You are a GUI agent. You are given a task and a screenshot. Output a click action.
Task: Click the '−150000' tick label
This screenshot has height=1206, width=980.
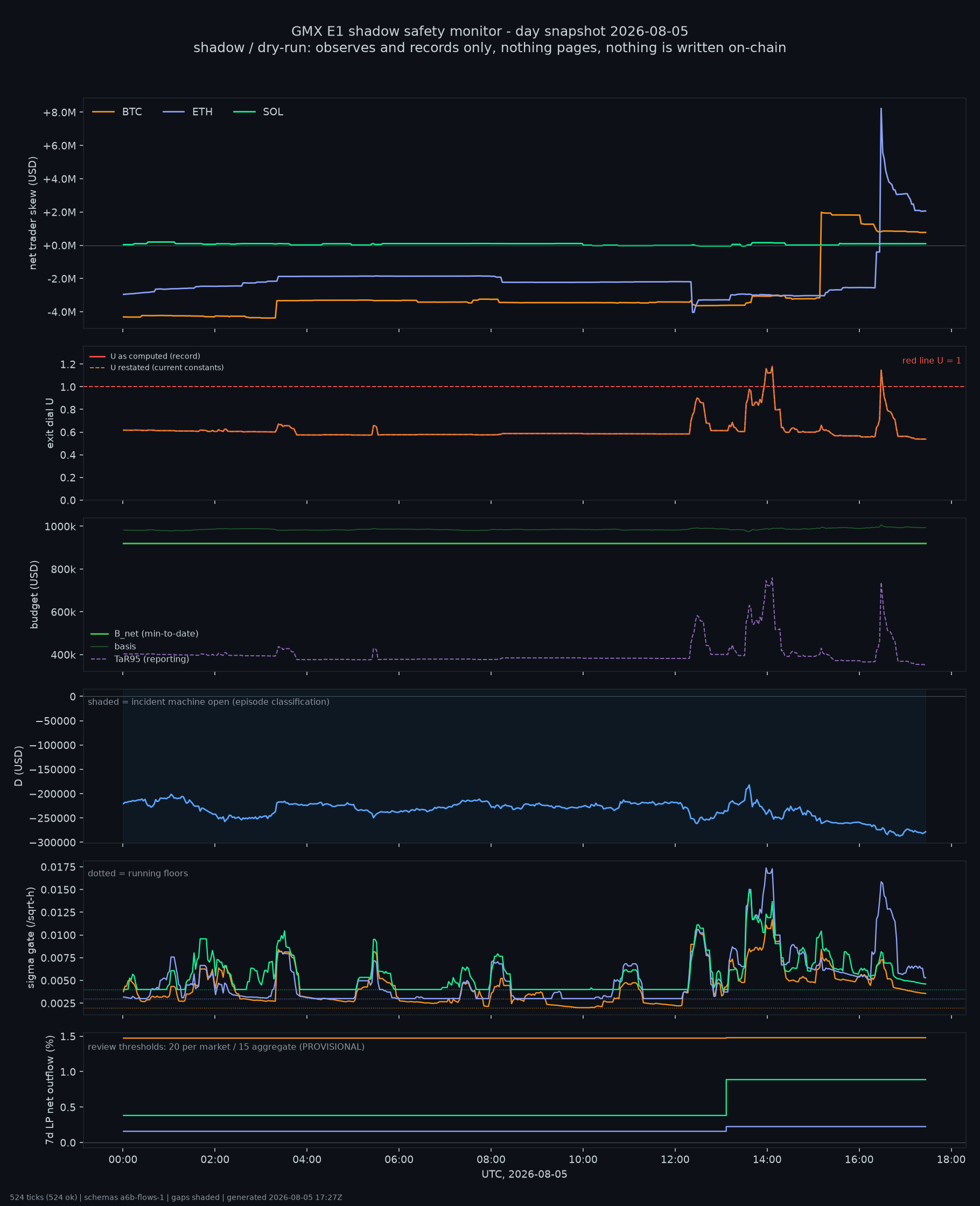coord(53,770)
